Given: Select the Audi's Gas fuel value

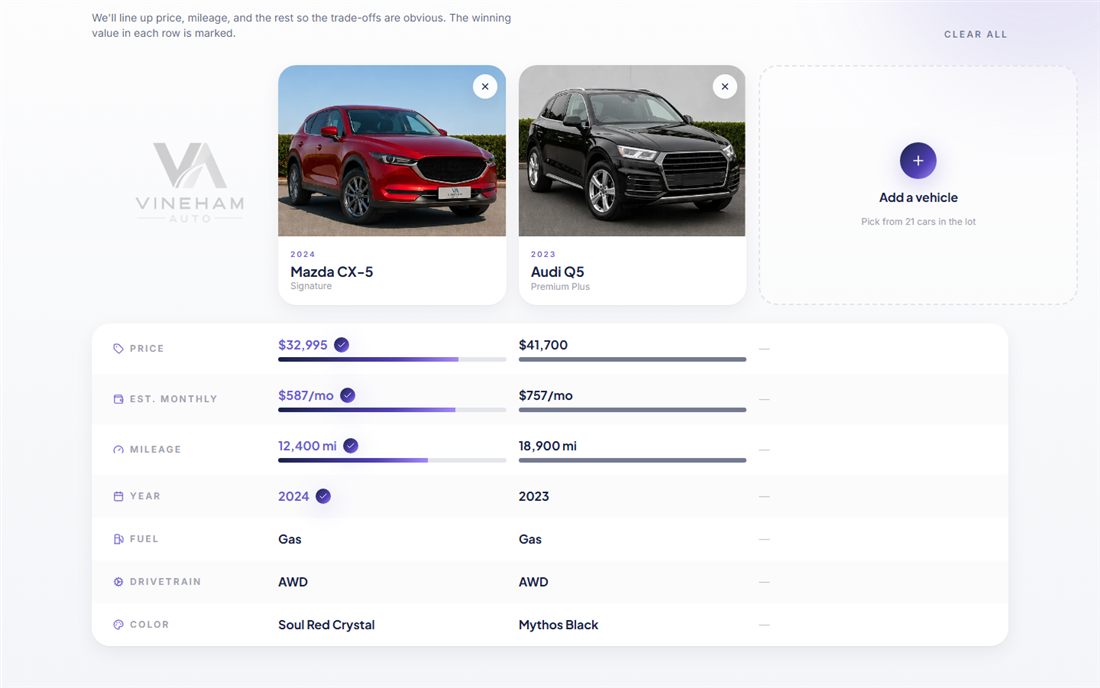Looking at the screenshot, I should [530, 539].
